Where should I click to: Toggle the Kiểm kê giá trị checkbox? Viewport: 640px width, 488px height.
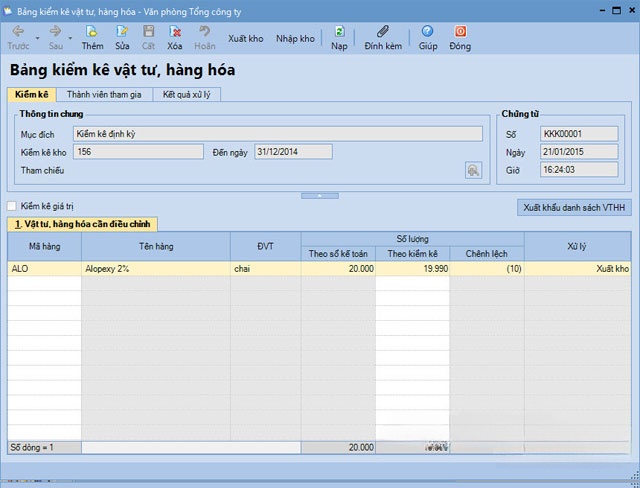pos(12,206)
